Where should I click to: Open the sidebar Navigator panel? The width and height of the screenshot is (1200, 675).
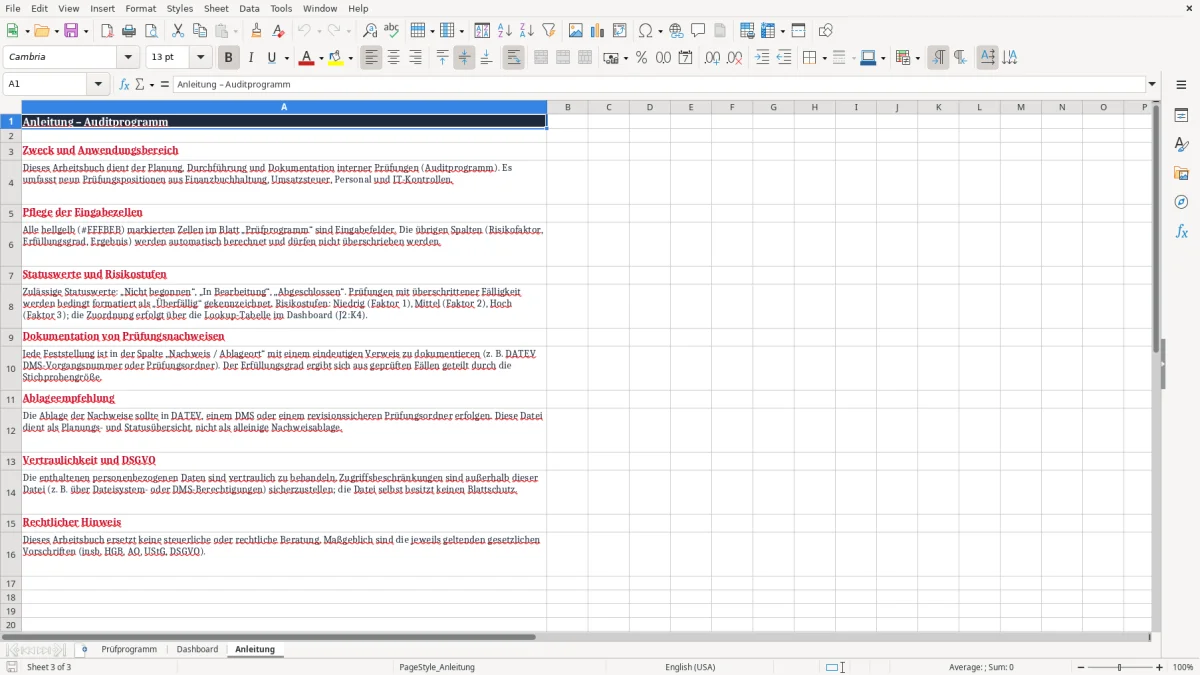(1181, 202)
